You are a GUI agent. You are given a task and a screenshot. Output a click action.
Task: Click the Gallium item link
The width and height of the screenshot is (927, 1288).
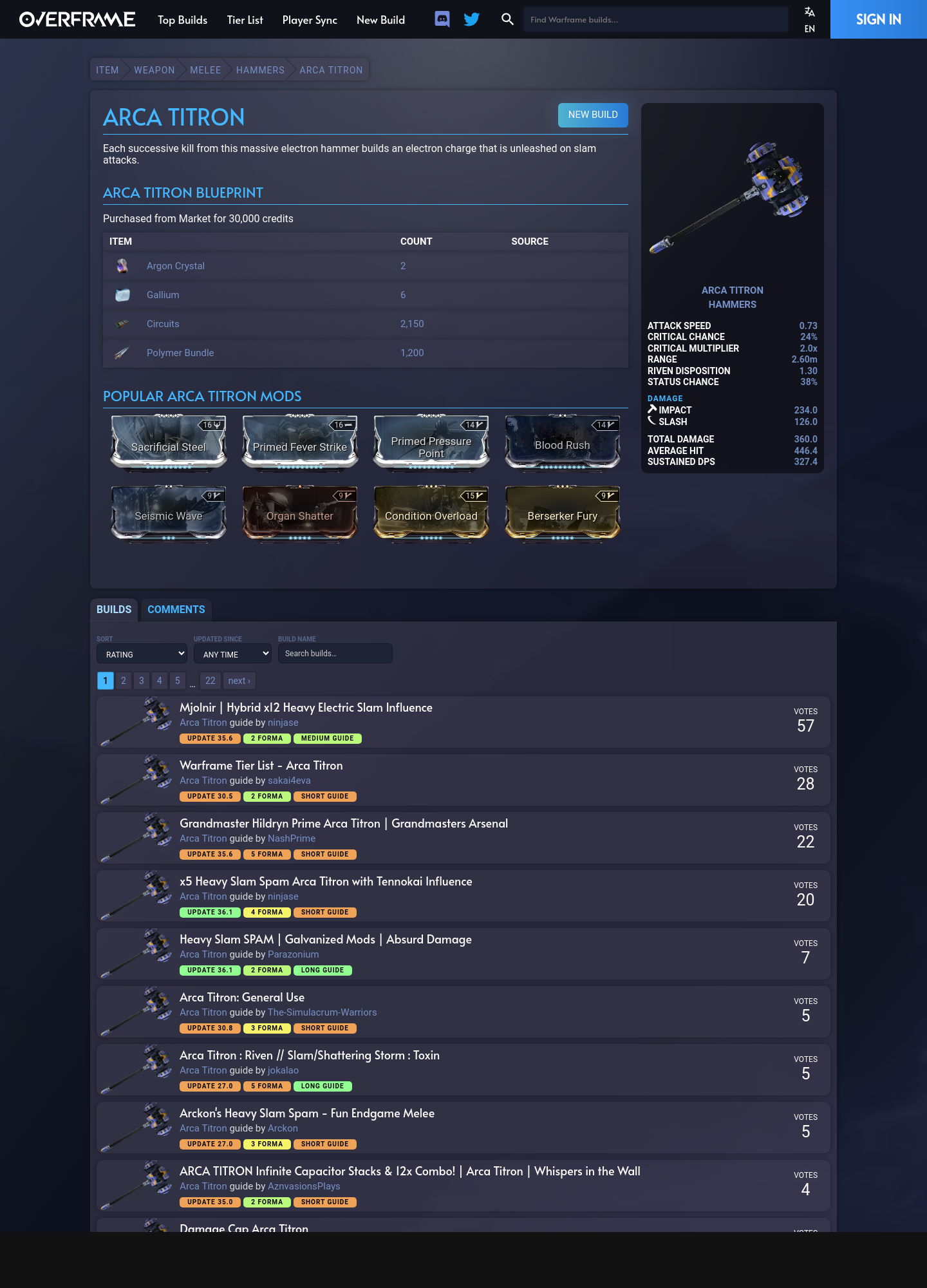coord(163,295)
